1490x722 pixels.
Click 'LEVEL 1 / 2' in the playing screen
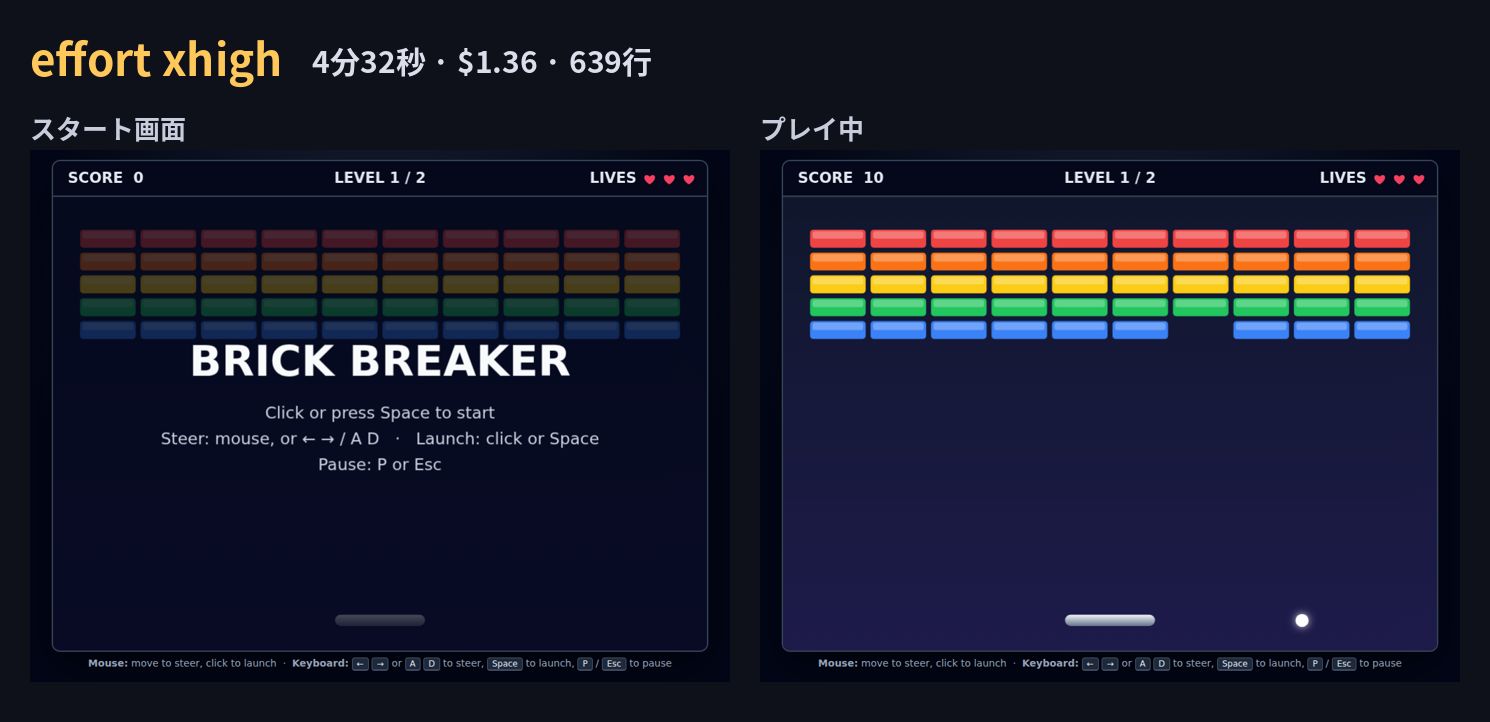[1110, 178]
